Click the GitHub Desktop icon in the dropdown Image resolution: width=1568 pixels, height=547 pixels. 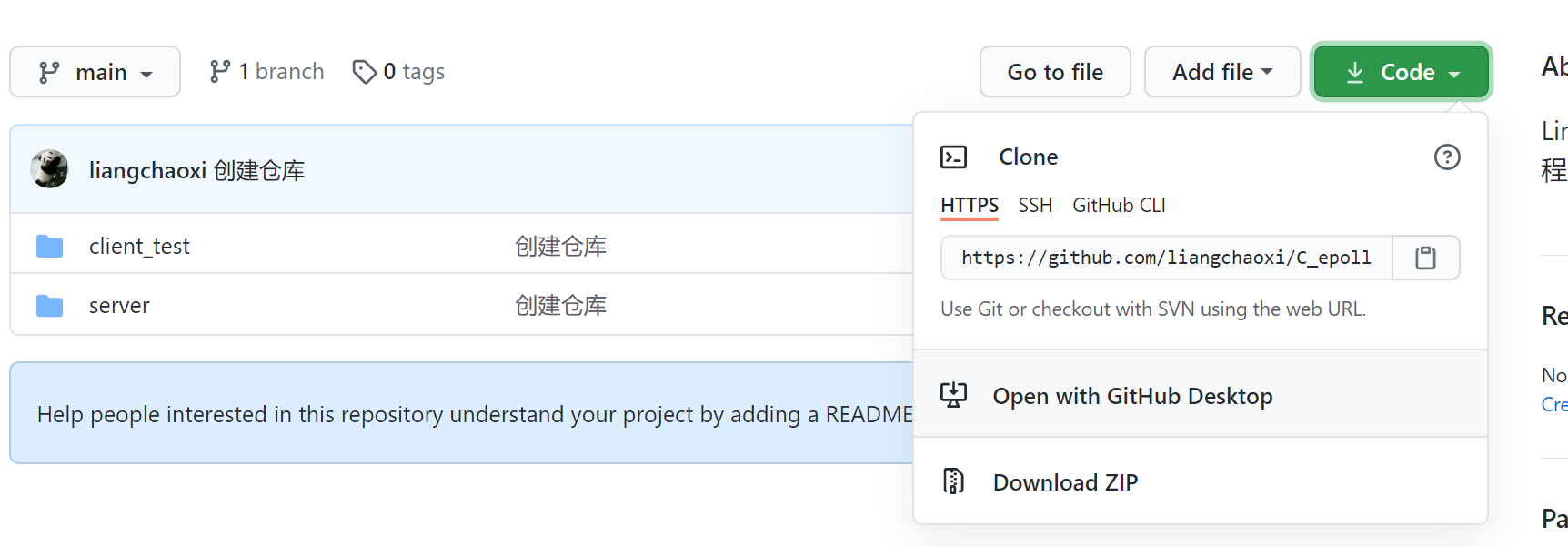(953, 394)
